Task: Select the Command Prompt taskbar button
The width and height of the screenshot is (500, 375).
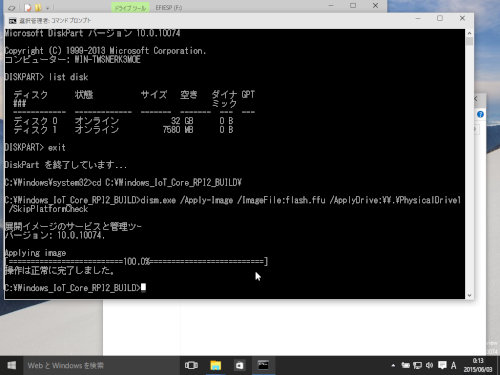Action: [x=263, y=366]
